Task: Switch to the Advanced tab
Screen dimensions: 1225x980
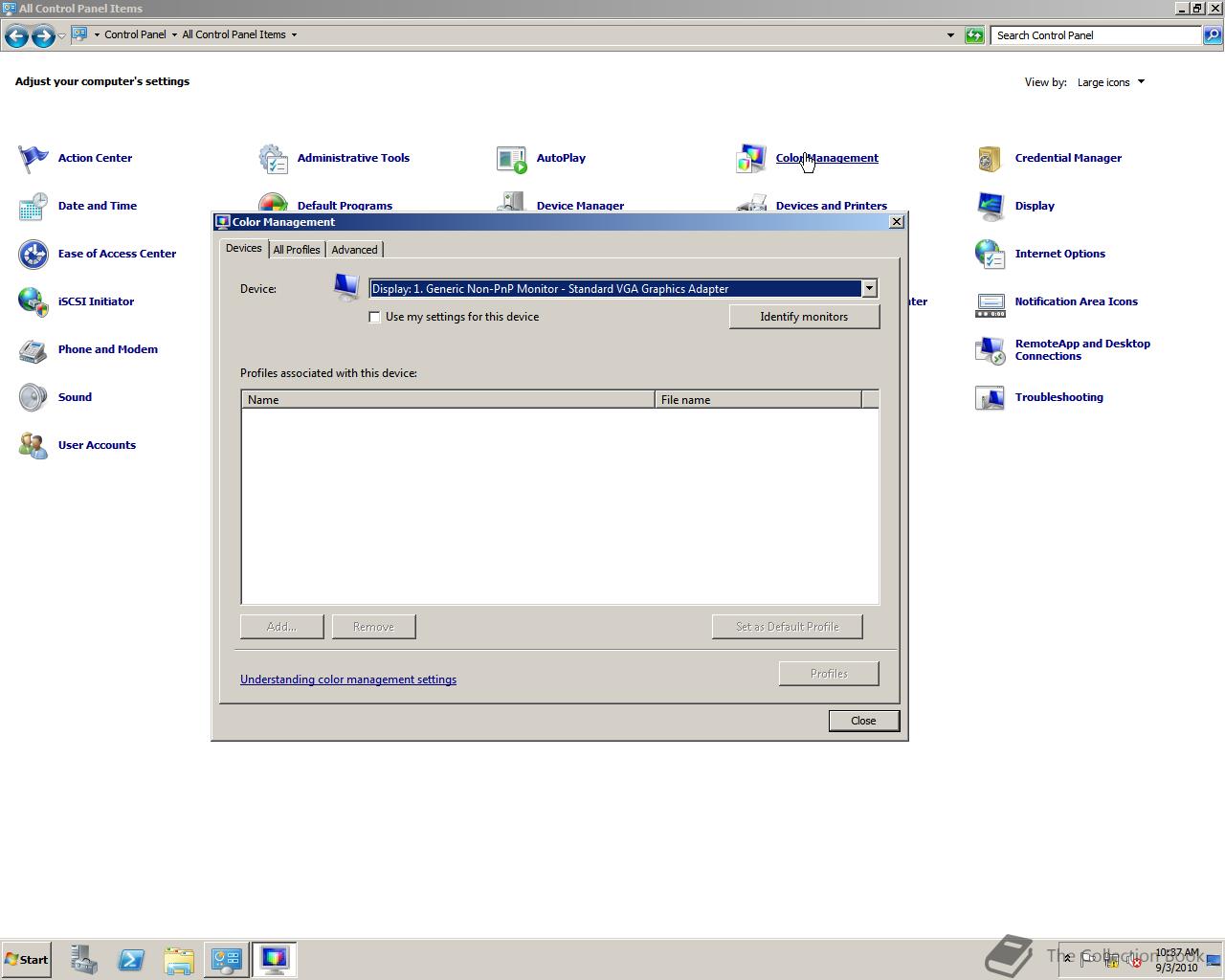Action: pyautogui.click(x=354, y=250)
